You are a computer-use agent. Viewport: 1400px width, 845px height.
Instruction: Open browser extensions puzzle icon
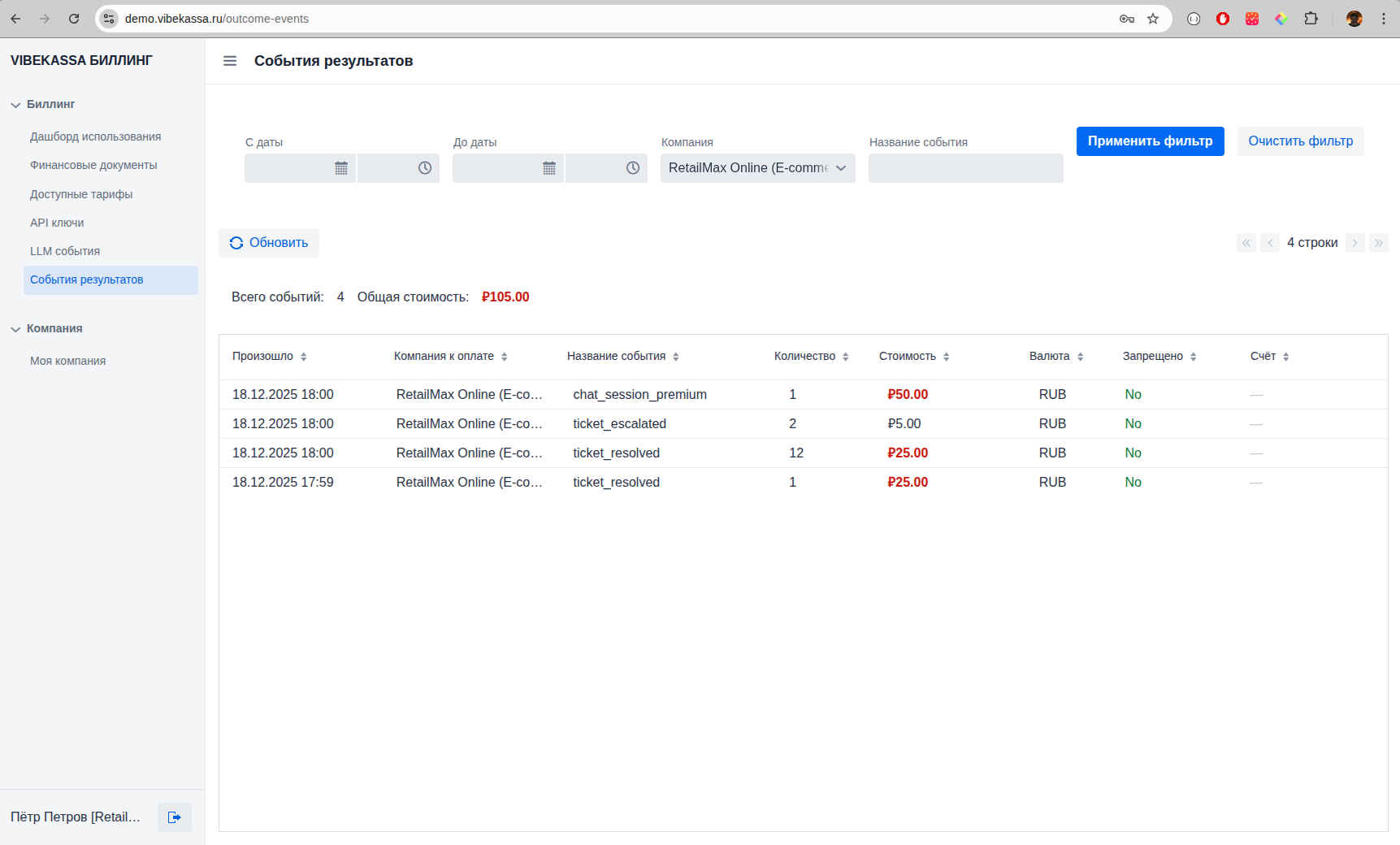1311,19
